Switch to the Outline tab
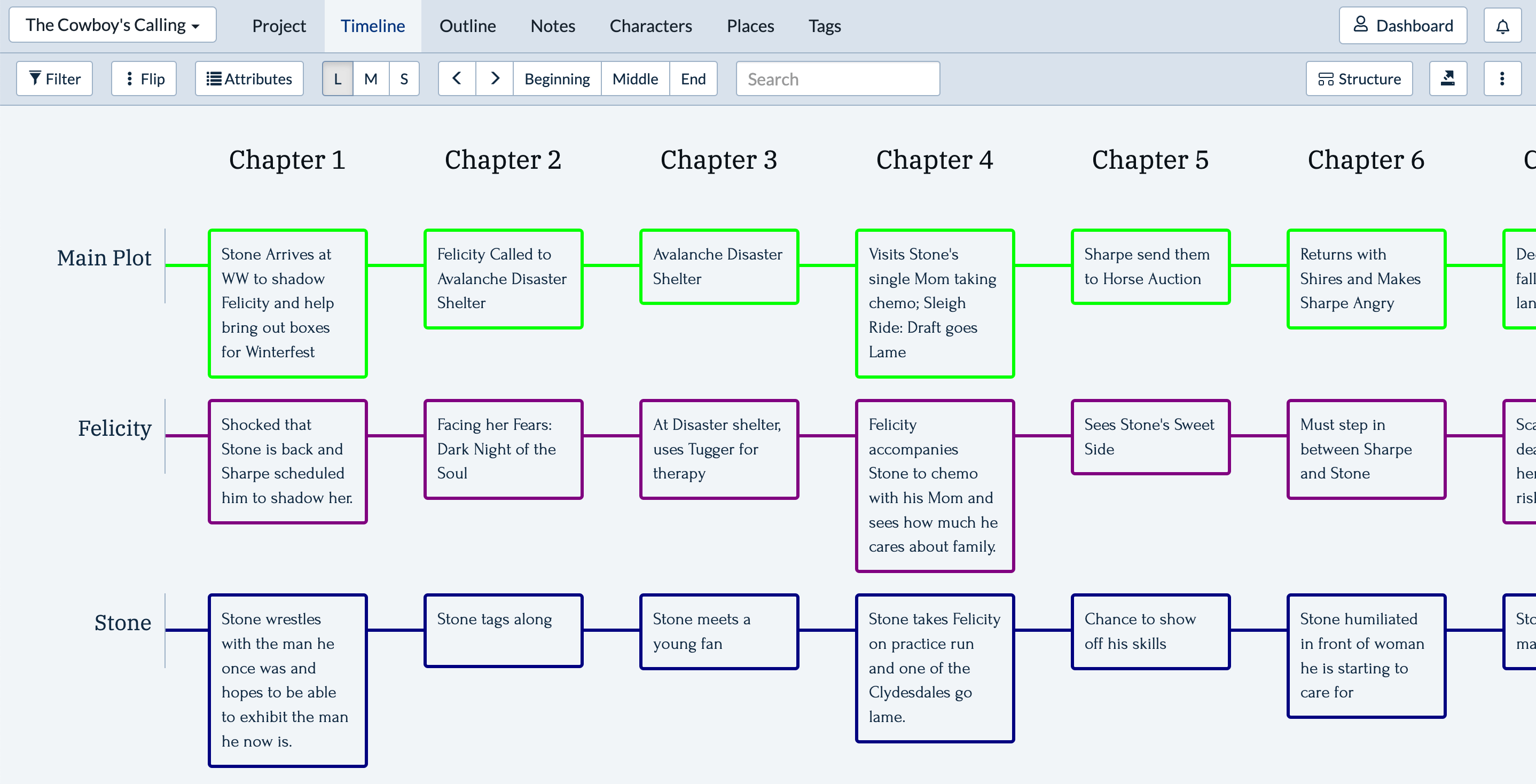1536x784 pixels. pos(467,26)
